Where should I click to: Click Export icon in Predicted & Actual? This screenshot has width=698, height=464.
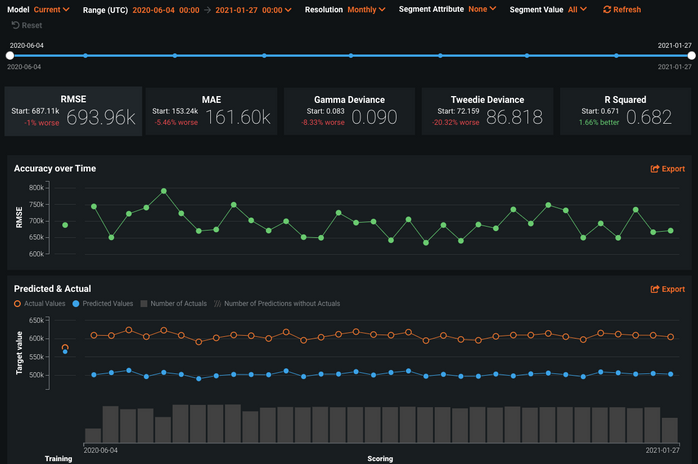tap(655, 289)
